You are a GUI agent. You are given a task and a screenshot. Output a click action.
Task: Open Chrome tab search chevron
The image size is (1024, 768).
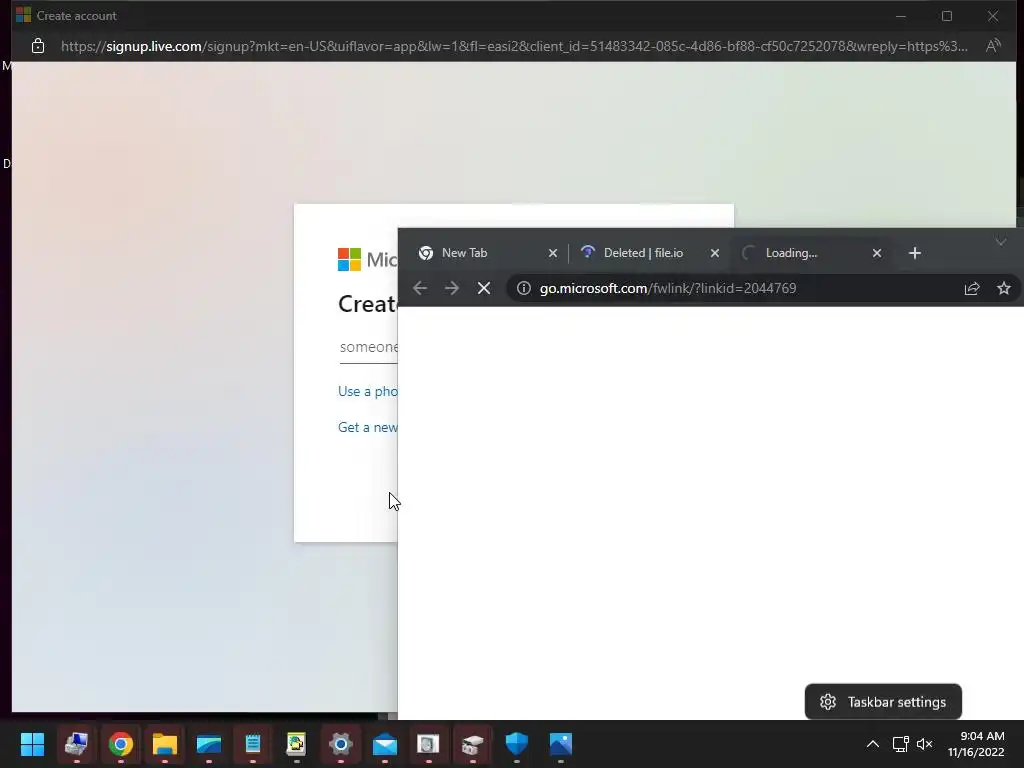1000,242
